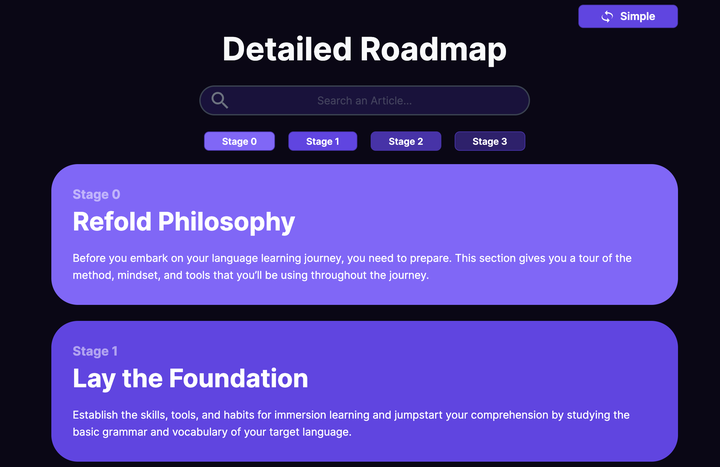Select the Stage 0 filter tab
The image size is (720, 467).
pos(239,141)
